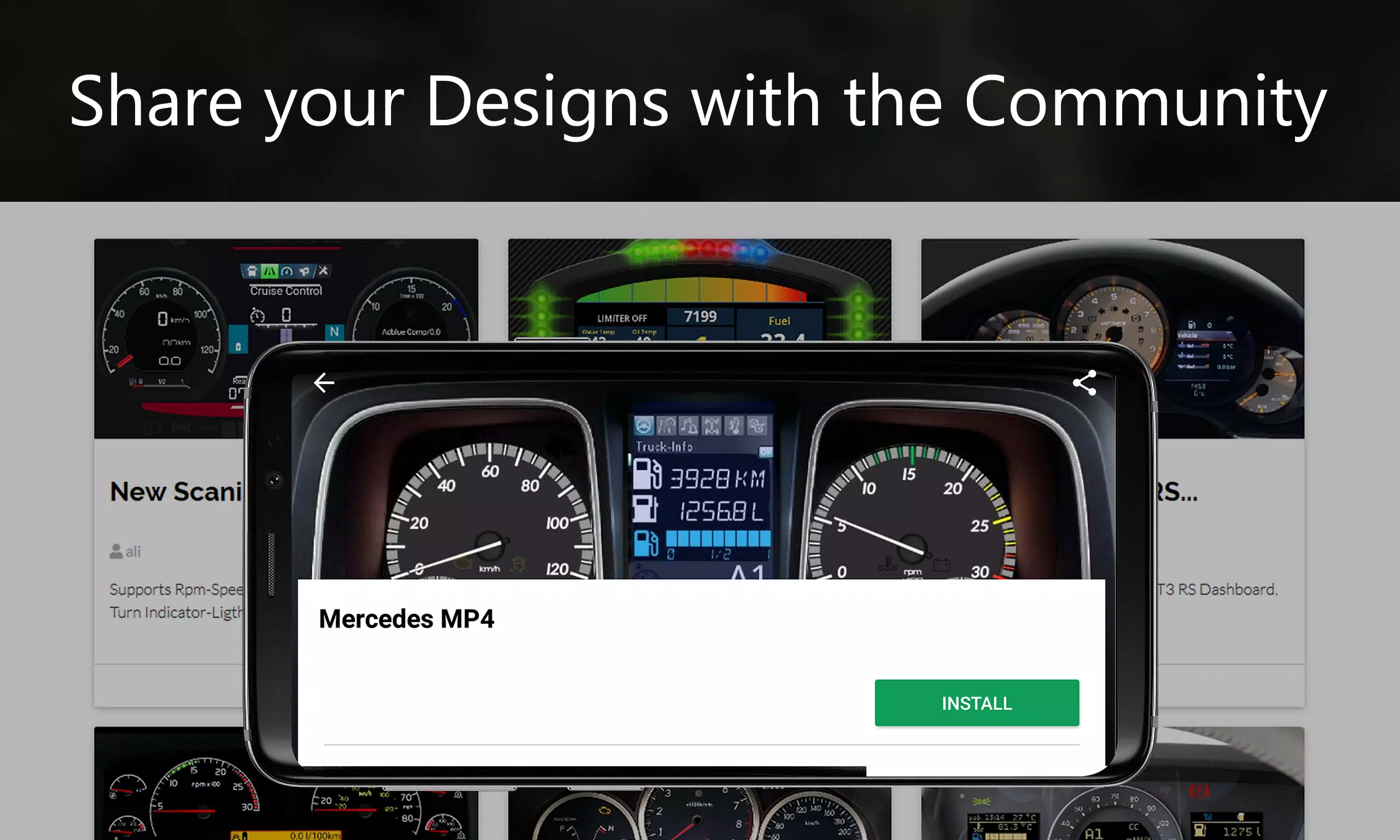Click the back arrow navigation icon
The width and height of the screenshot is (1400, 840).
[x=323, y=383]
